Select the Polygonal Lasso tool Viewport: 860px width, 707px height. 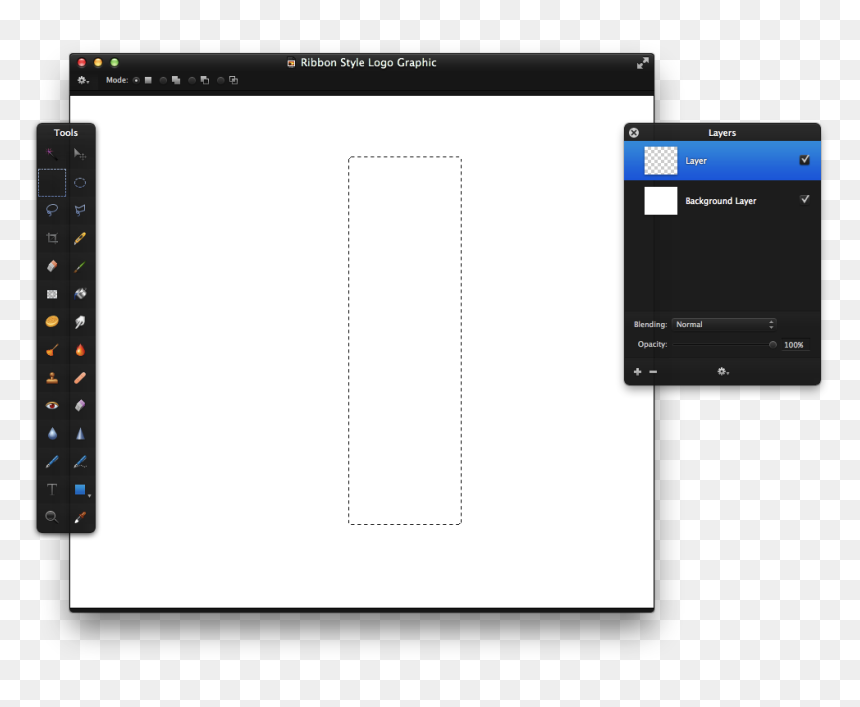[80, 210]
